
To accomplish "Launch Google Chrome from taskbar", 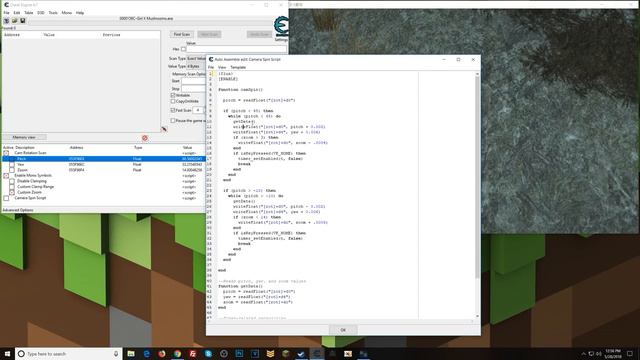I will [x=178, y=353].
